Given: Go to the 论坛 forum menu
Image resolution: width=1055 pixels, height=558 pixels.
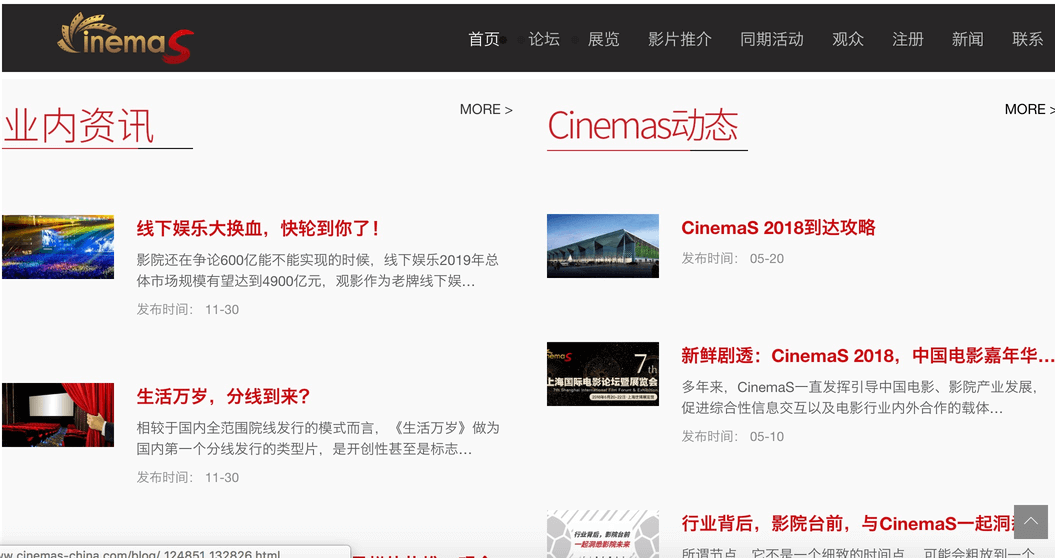Looking at the screenshot, I should 544,39.
